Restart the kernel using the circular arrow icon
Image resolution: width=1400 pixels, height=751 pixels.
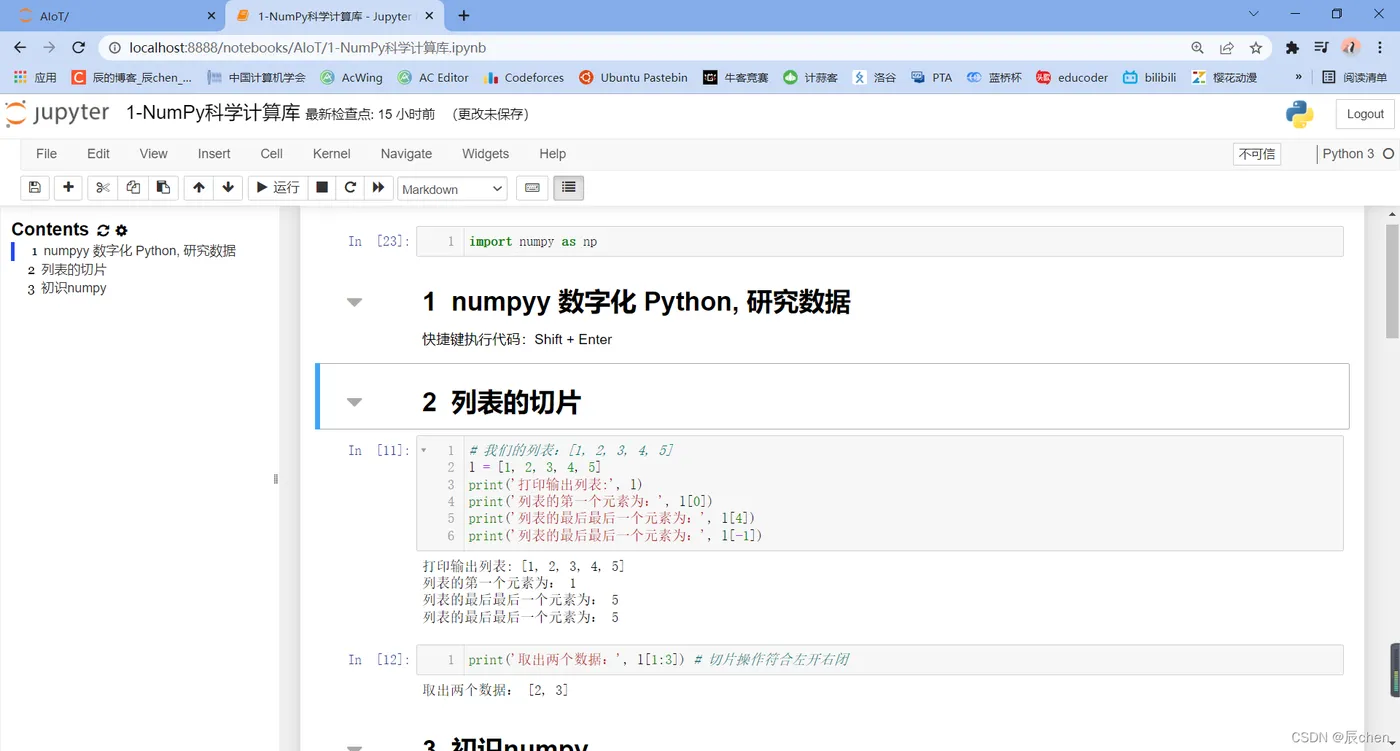coord(350,187)
